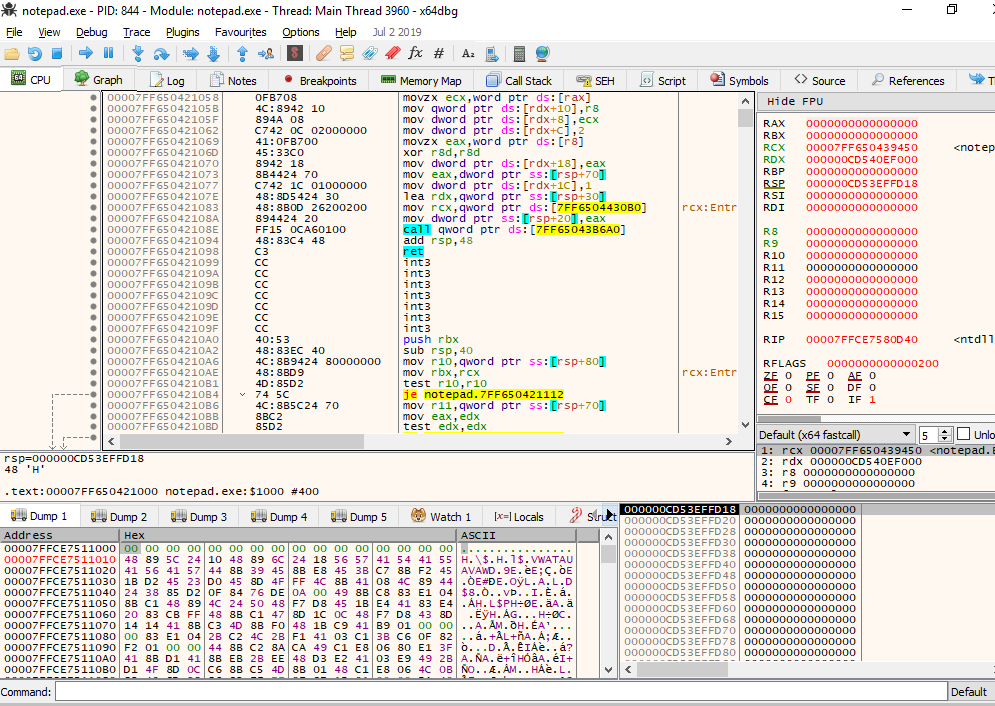Image resolution: width=995 pixels, height=706 pixels.
Task: Click the Default button beside command bar
Action: (968, 692)
